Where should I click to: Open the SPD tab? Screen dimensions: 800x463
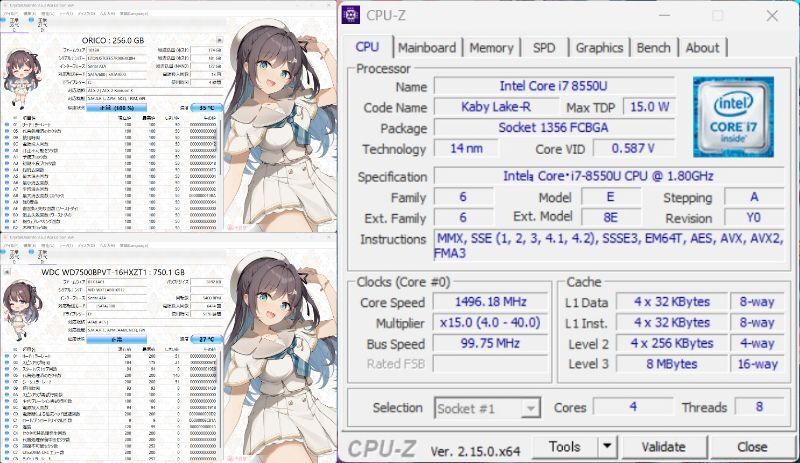[544, 47]
